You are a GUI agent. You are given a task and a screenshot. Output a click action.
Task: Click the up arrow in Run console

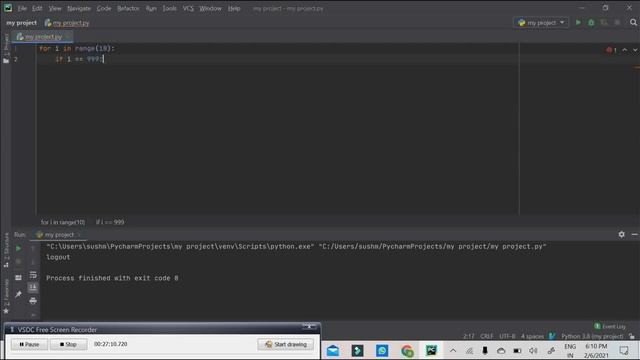33,248
